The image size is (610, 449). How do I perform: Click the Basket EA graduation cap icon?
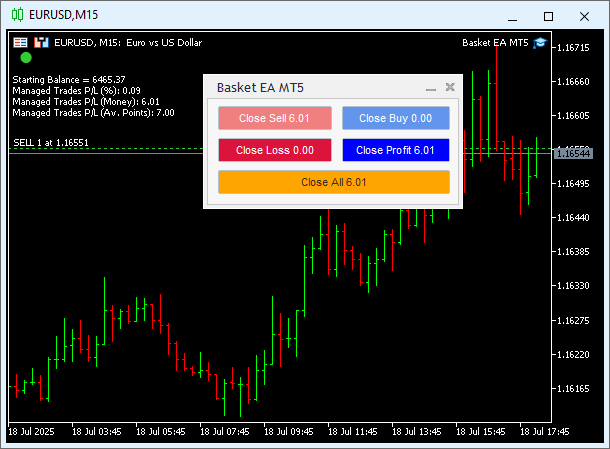click(540, 42)
